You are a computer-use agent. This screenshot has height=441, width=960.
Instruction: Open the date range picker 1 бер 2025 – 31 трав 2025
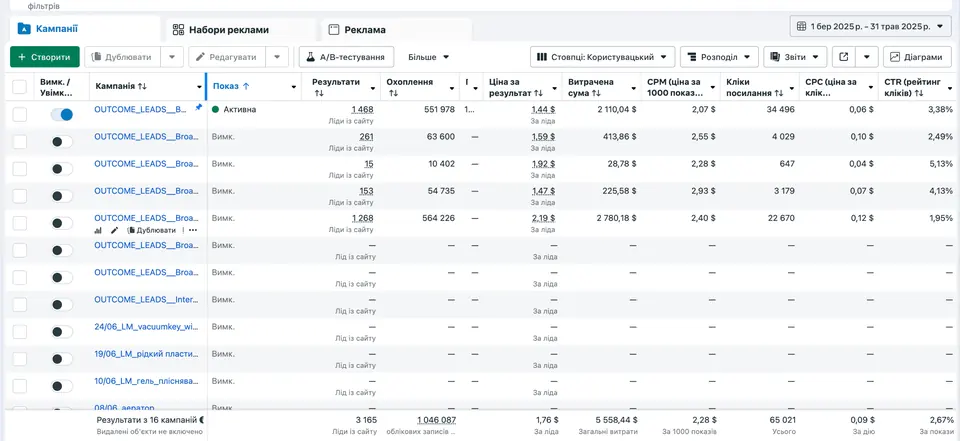point(870,26)
